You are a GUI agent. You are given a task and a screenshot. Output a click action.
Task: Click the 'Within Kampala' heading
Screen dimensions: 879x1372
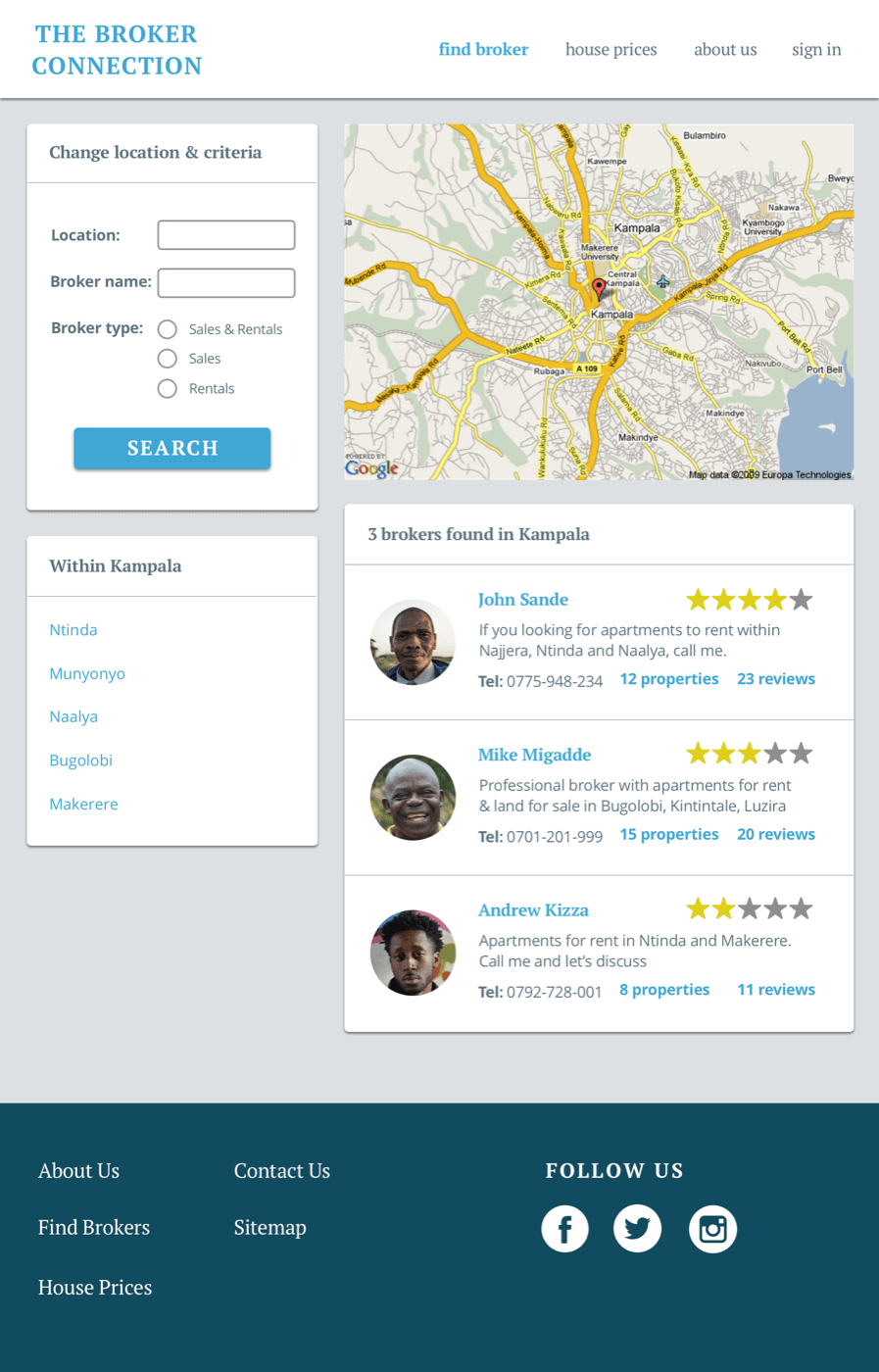(x=116, y=565)
